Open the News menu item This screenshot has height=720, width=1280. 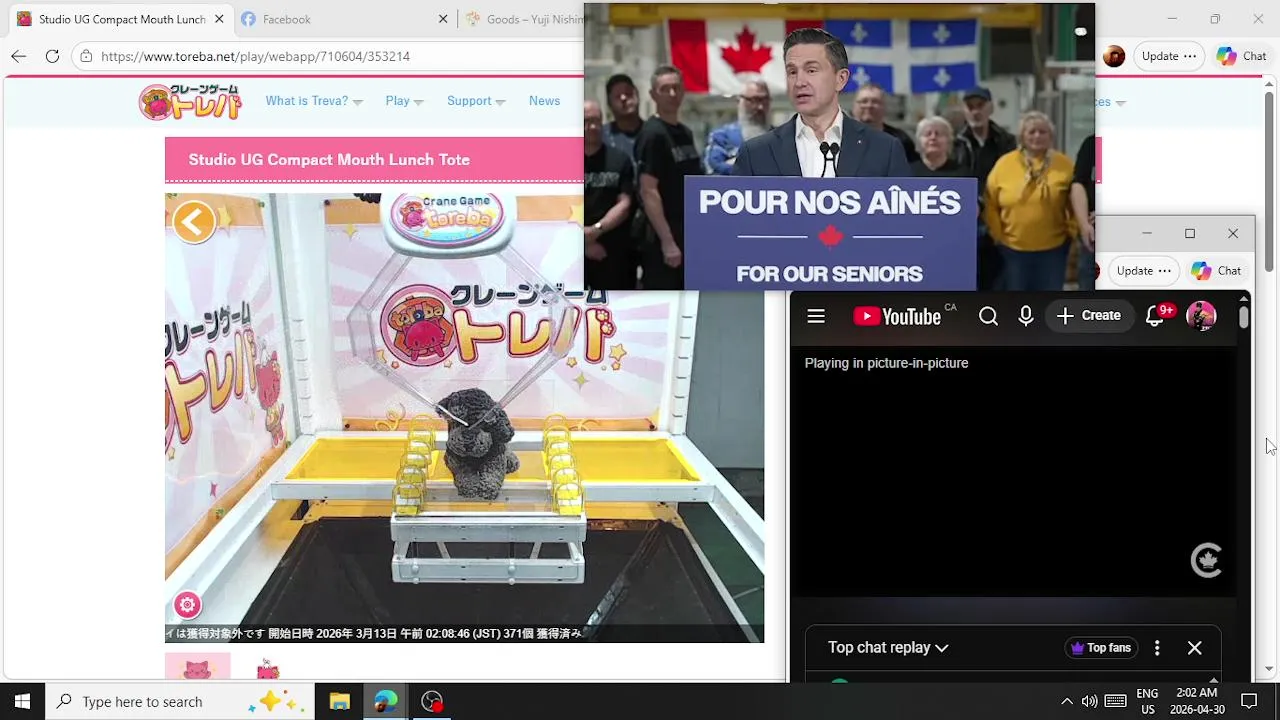click(544, 101)
